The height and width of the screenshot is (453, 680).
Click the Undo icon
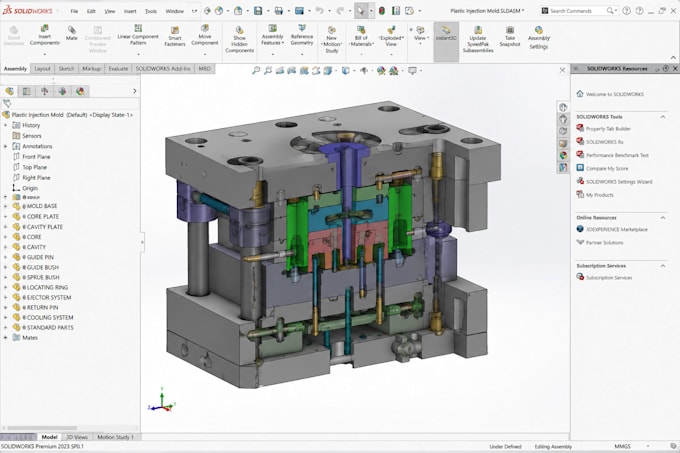[x=320, y=11]
